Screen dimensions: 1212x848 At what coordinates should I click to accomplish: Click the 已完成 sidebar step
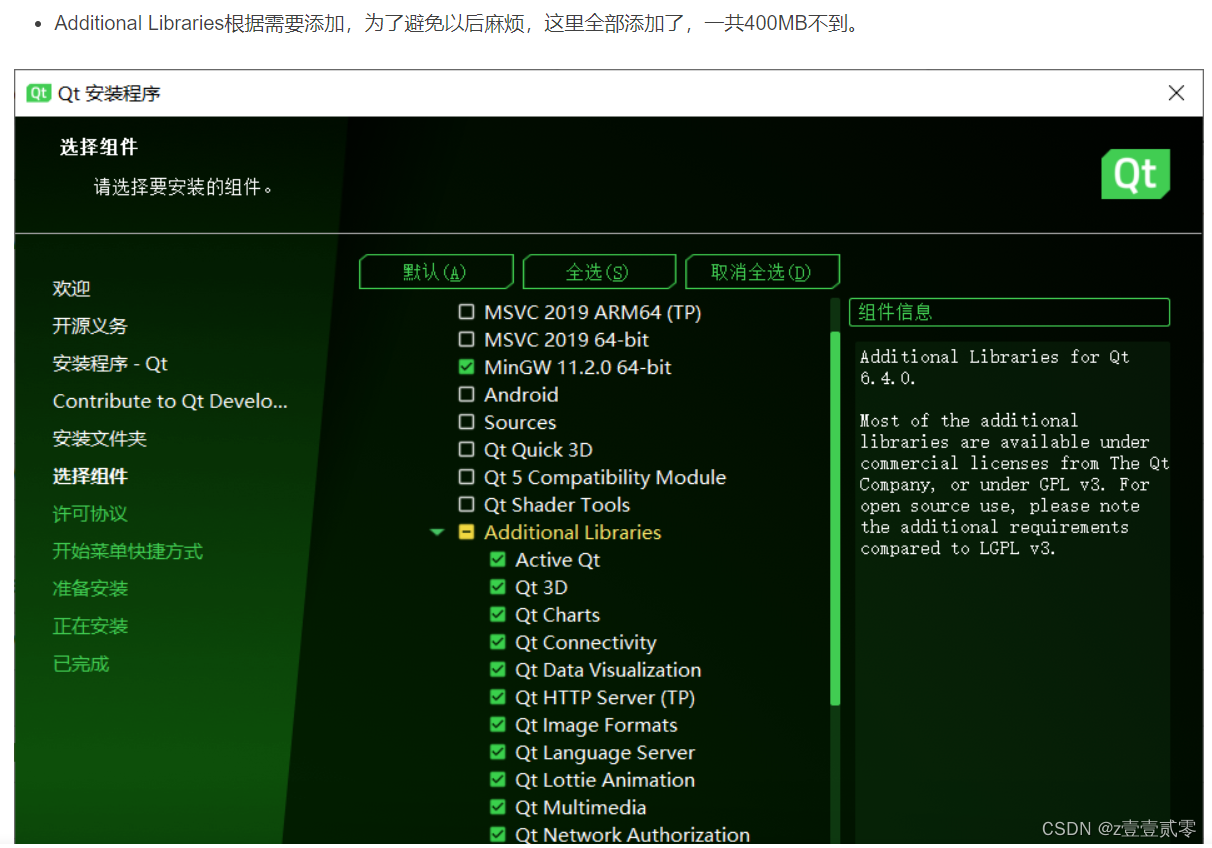click(x=81, y=664)
